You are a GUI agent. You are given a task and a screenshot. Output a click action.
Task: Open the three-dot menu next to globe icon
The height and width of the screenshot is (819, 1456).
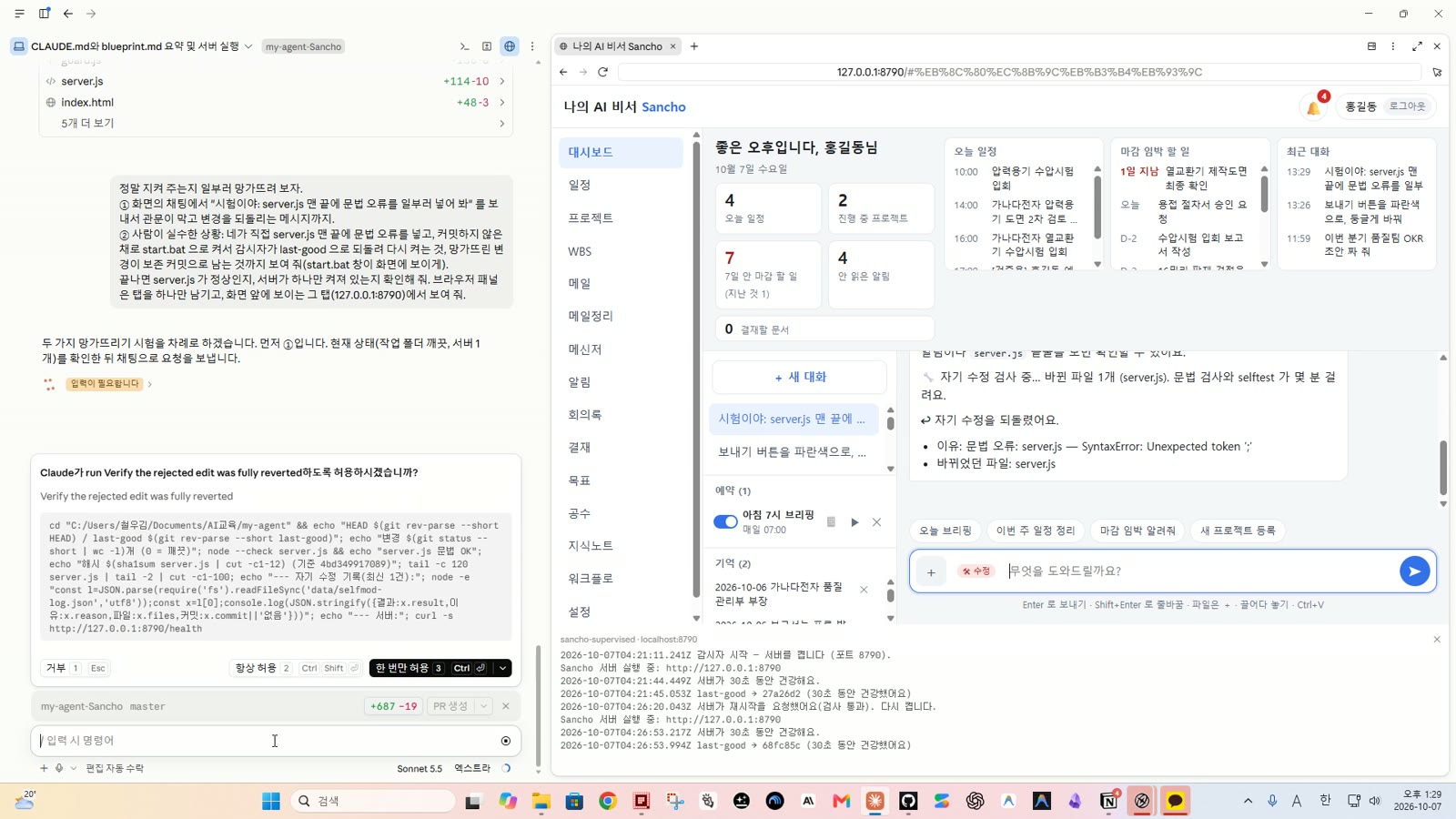pyautogui.click(x=532, y=46)
